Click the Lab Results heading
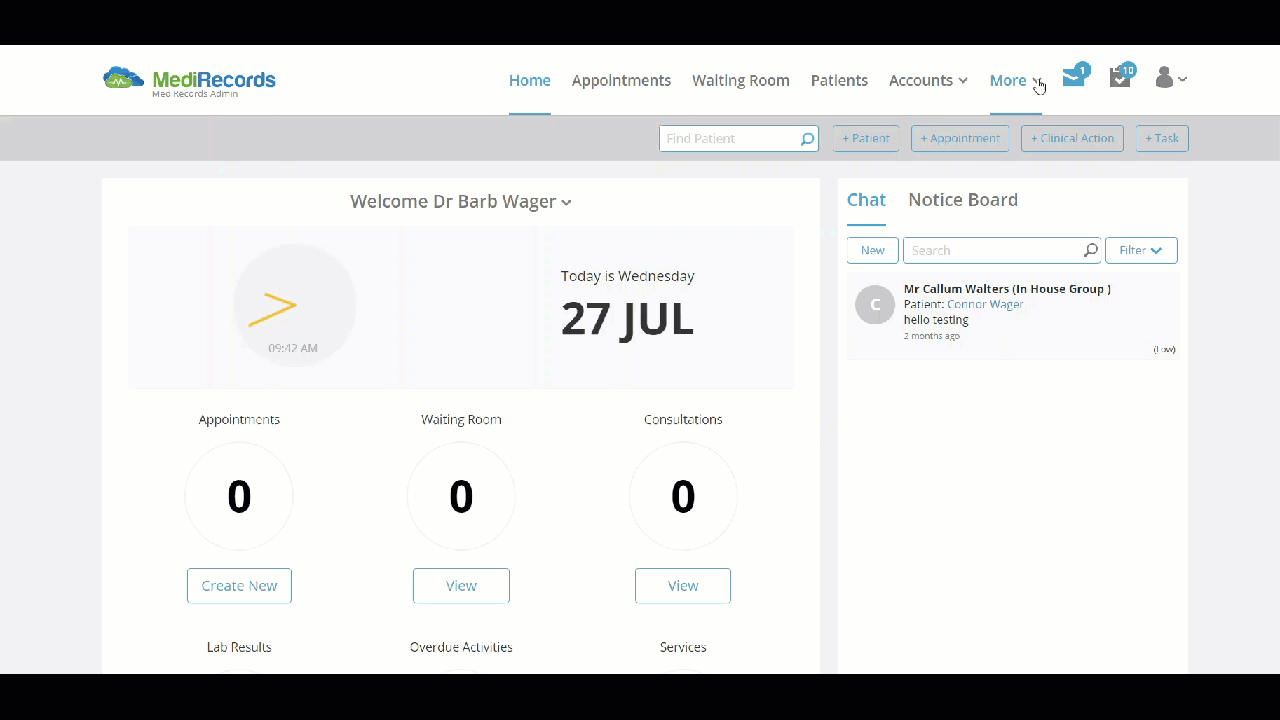 pyautogui.click(x=239, y=647)
